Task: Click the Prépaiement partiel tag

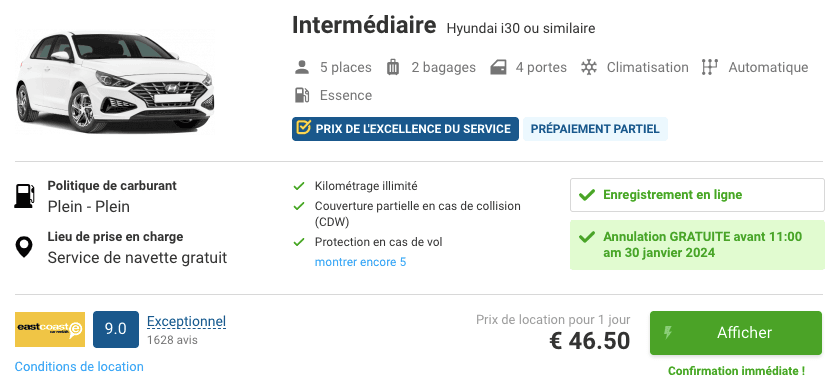Action: (x=595, y=129)
